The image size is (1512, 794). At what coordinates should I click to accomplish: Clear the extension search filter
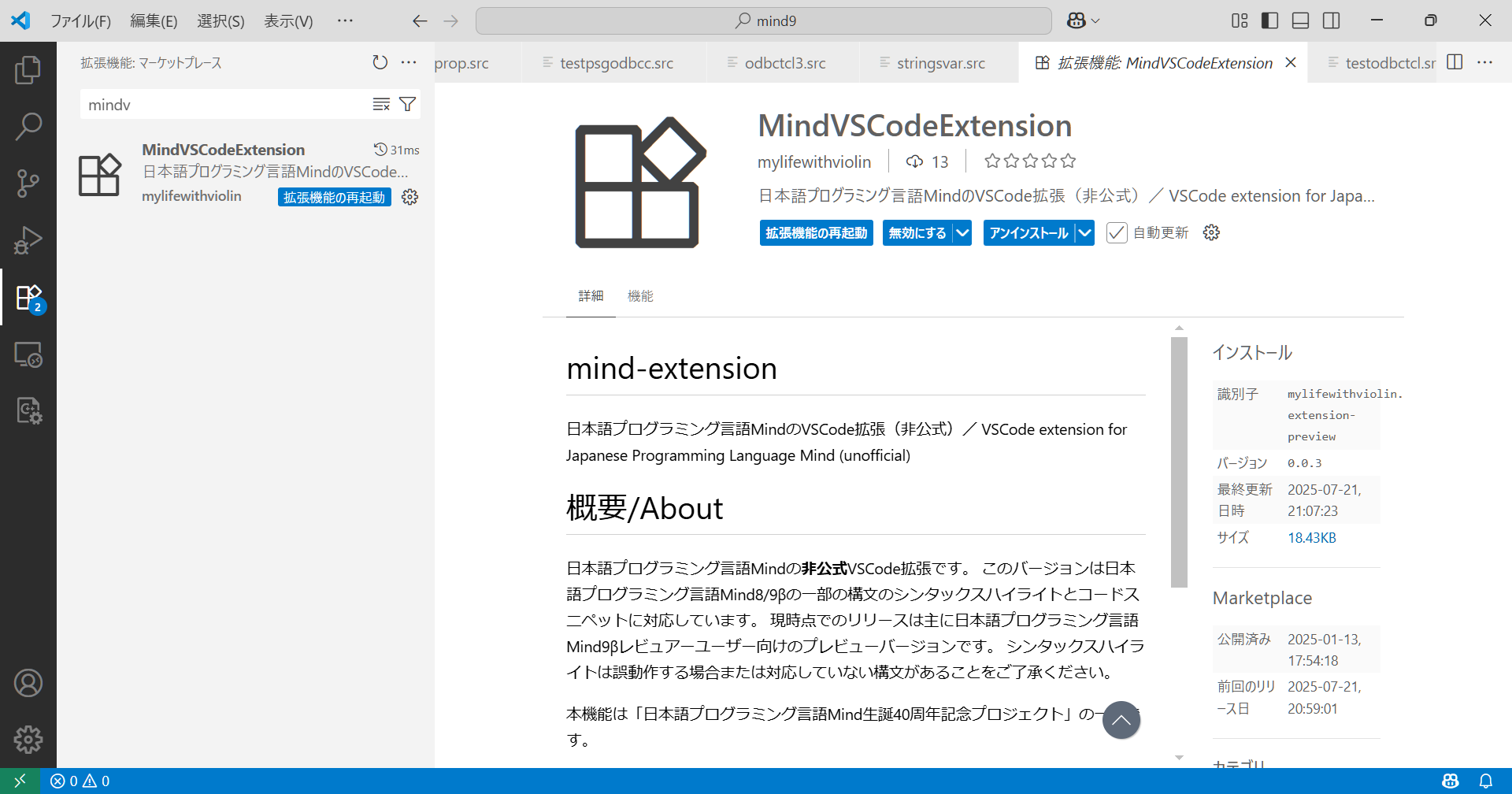coord(381,103)
